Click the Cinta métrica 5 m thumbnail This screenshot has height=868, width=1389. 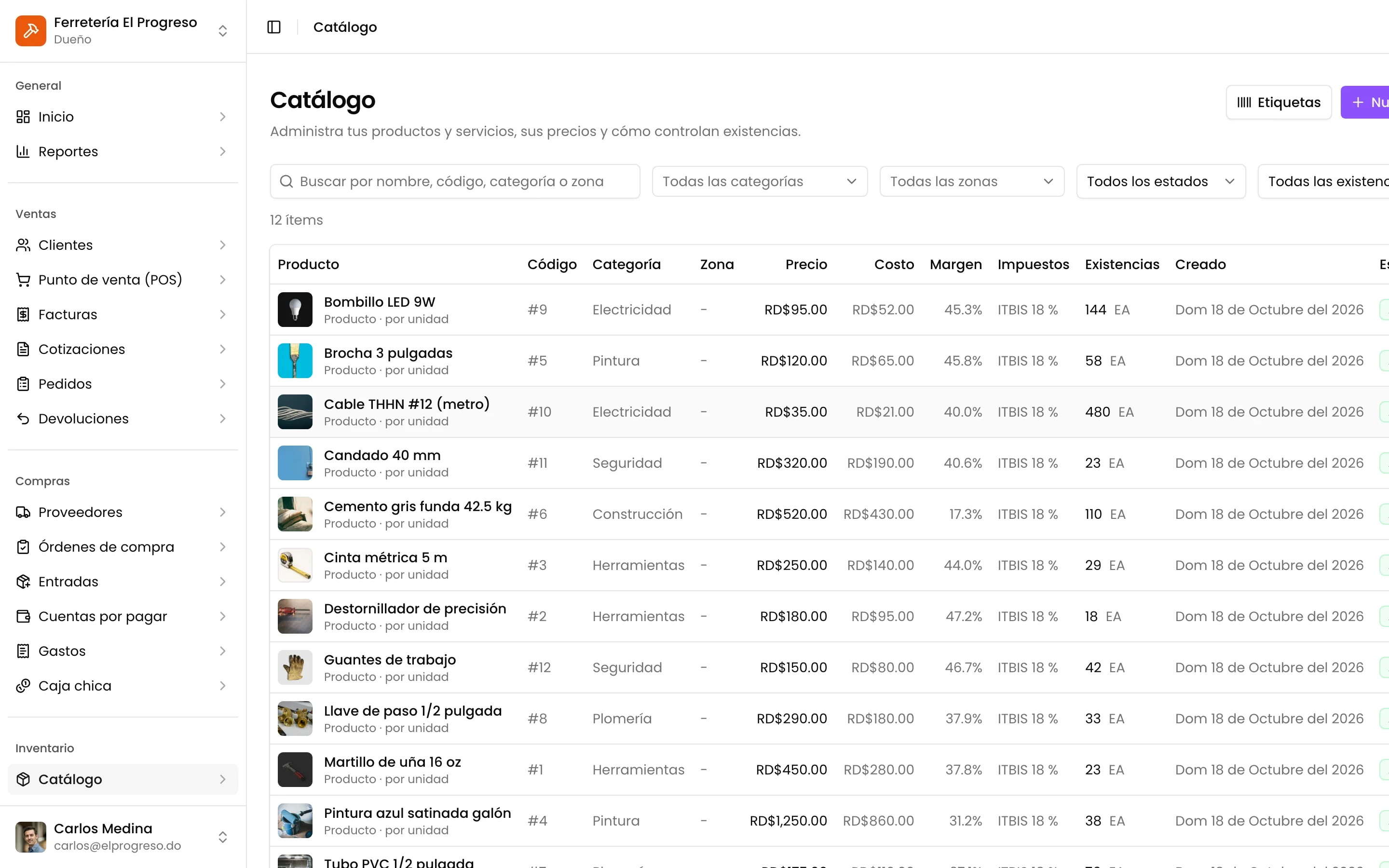point(295,565)
